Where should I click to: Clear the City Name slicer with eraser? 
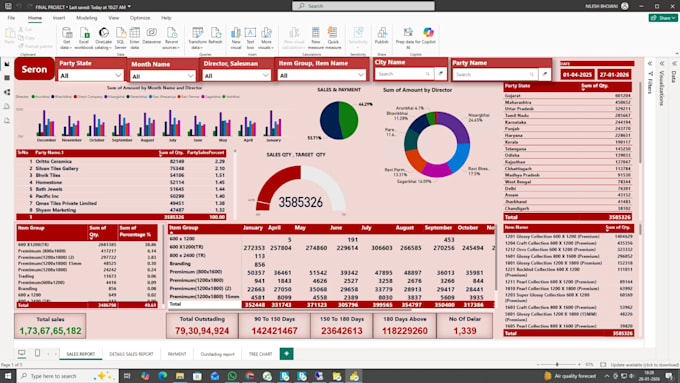click(x=441, y=74)
